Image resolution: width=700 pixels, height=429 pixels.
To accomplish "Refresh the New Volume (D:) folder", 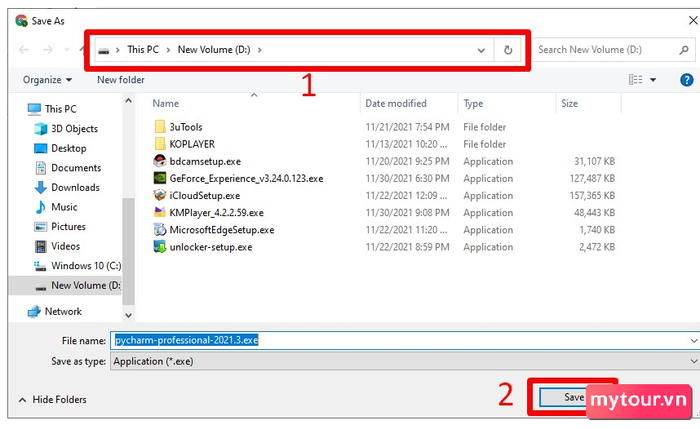I will pyautogui.click(x=508, y=50).
